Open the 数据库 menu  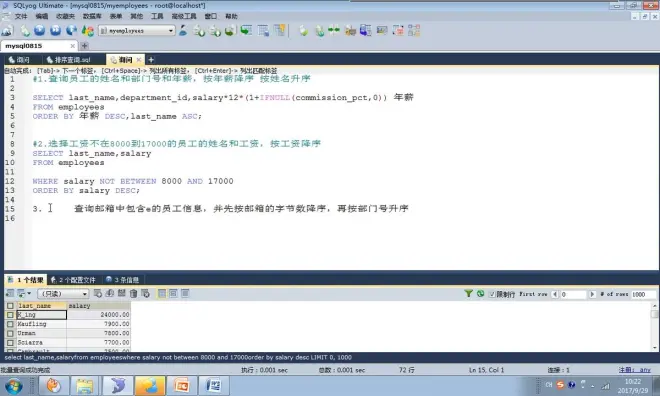[92, 16]
